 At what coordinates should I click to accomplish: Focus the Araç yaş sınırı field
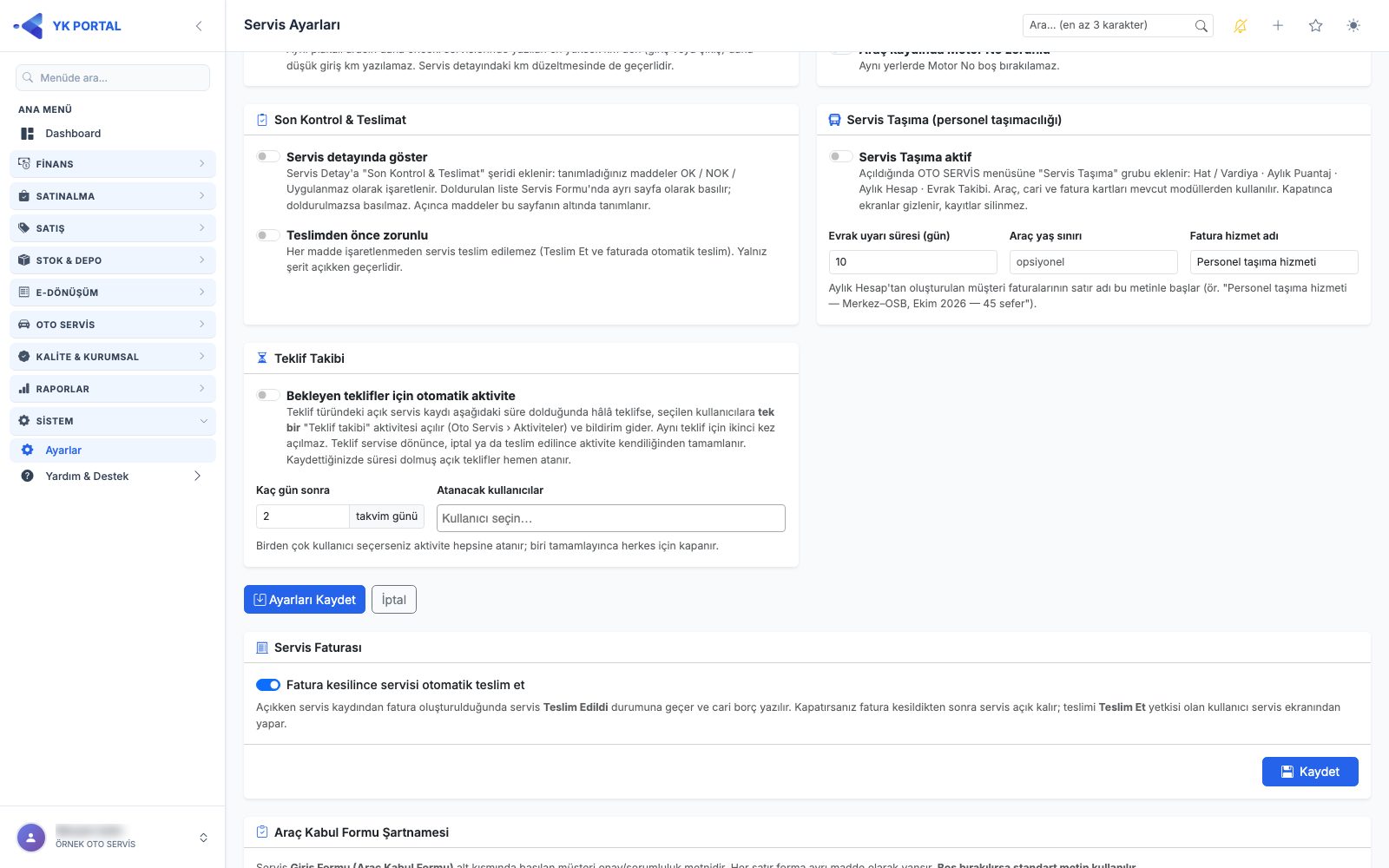pyautogui.click(x=1093, y=262)
